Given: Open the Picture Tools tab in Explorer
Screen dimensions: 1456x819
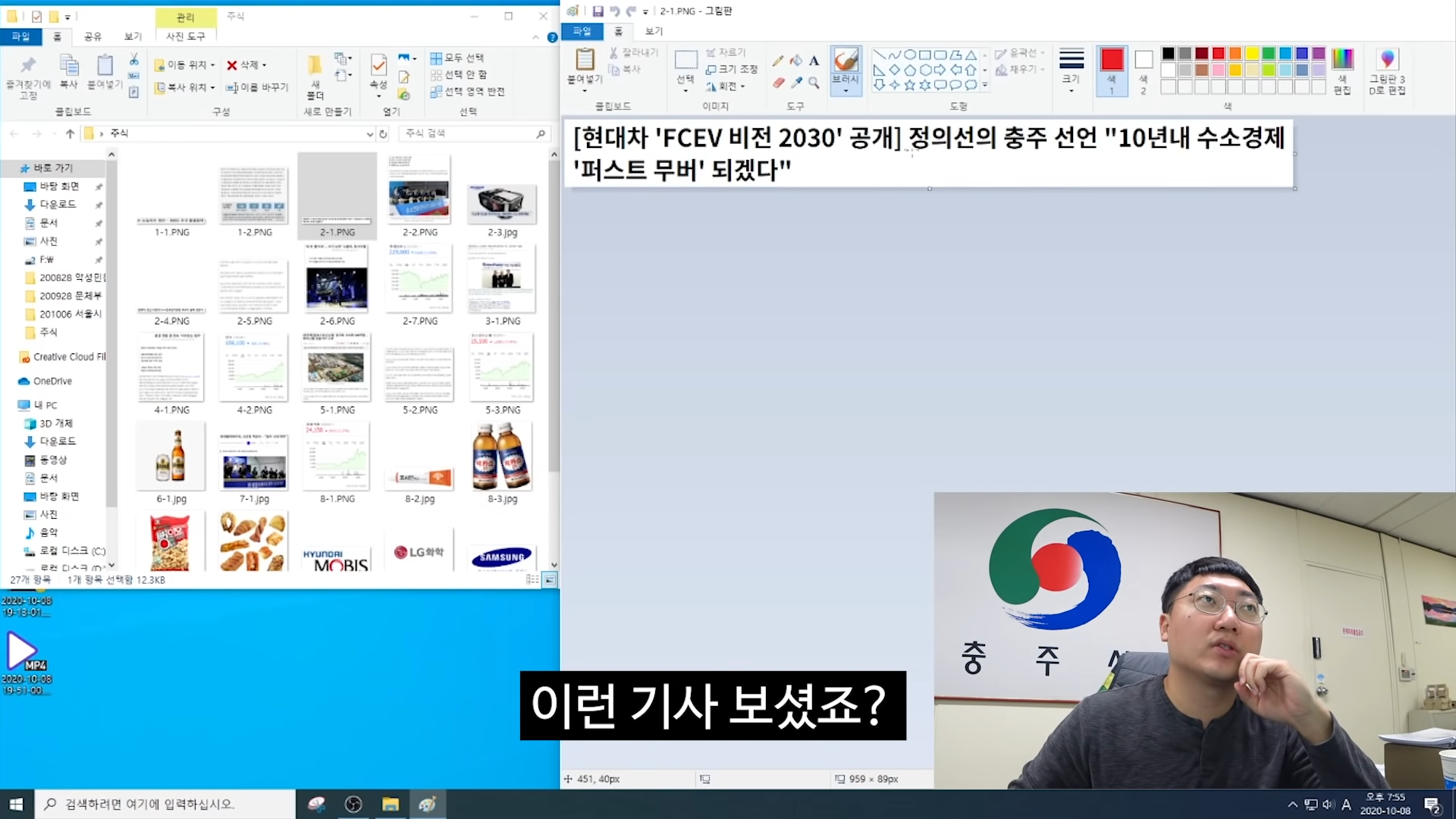Looking at the screenshot, I should tap(186, 36).
